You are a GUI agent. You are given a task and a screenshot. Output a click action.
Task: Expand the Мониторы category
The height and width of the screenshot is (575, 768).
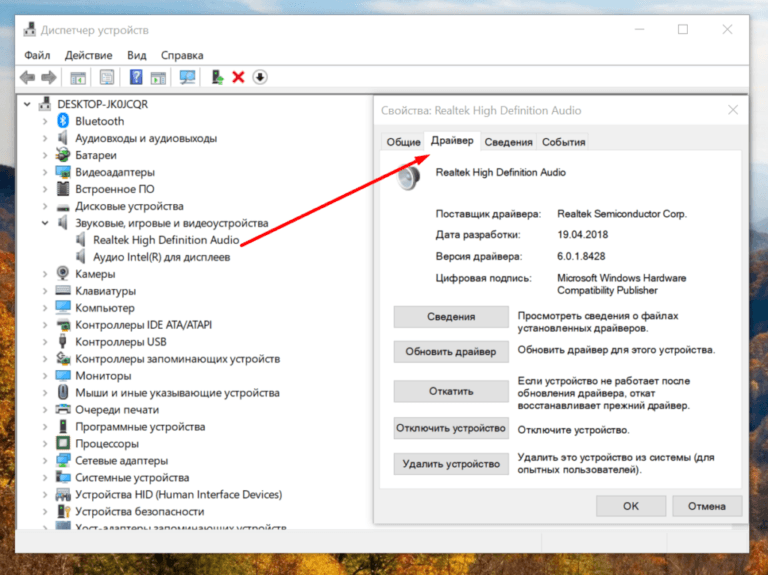[x=45, y=376]
